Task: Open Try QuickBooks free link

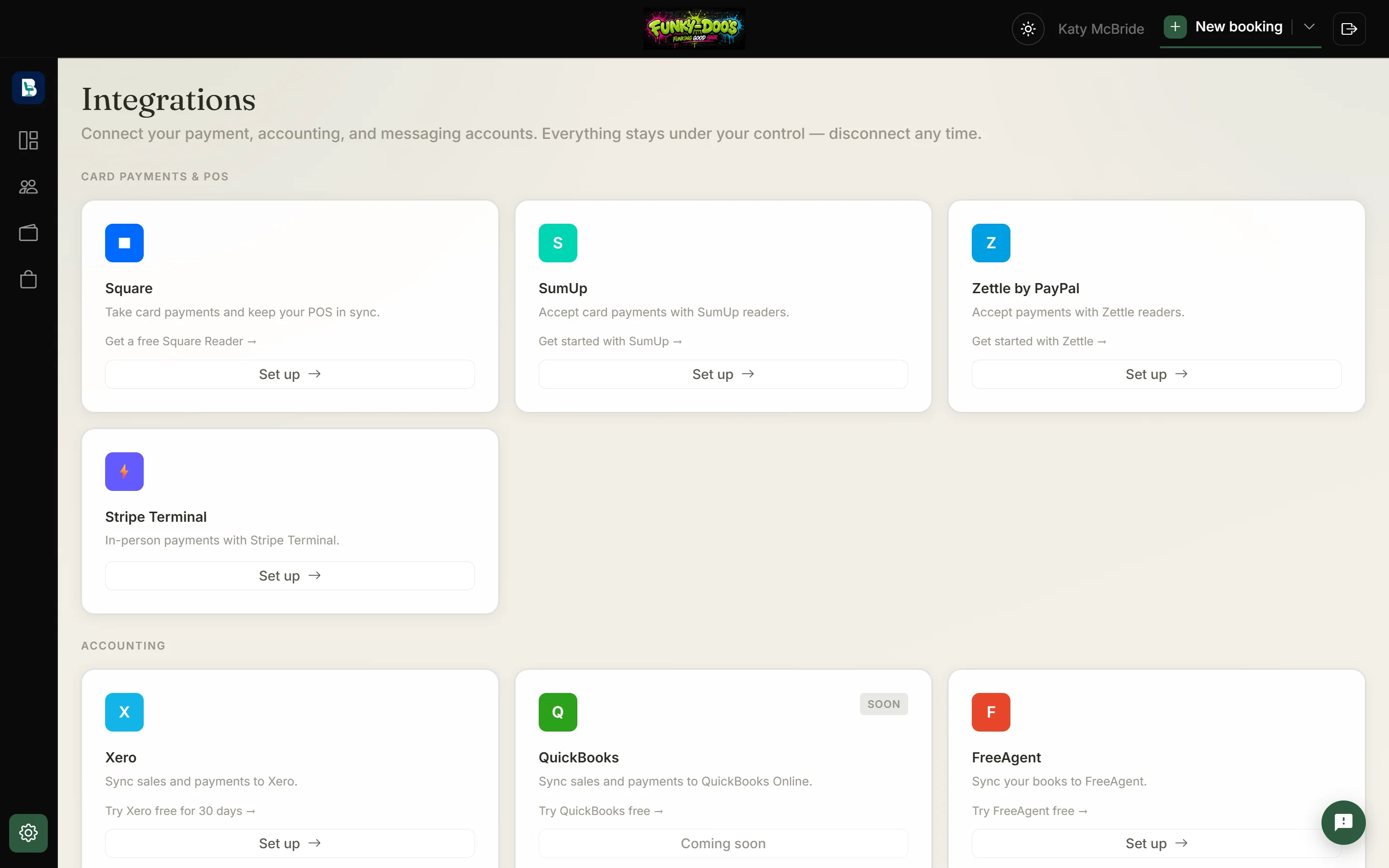Action: point(600,811)
